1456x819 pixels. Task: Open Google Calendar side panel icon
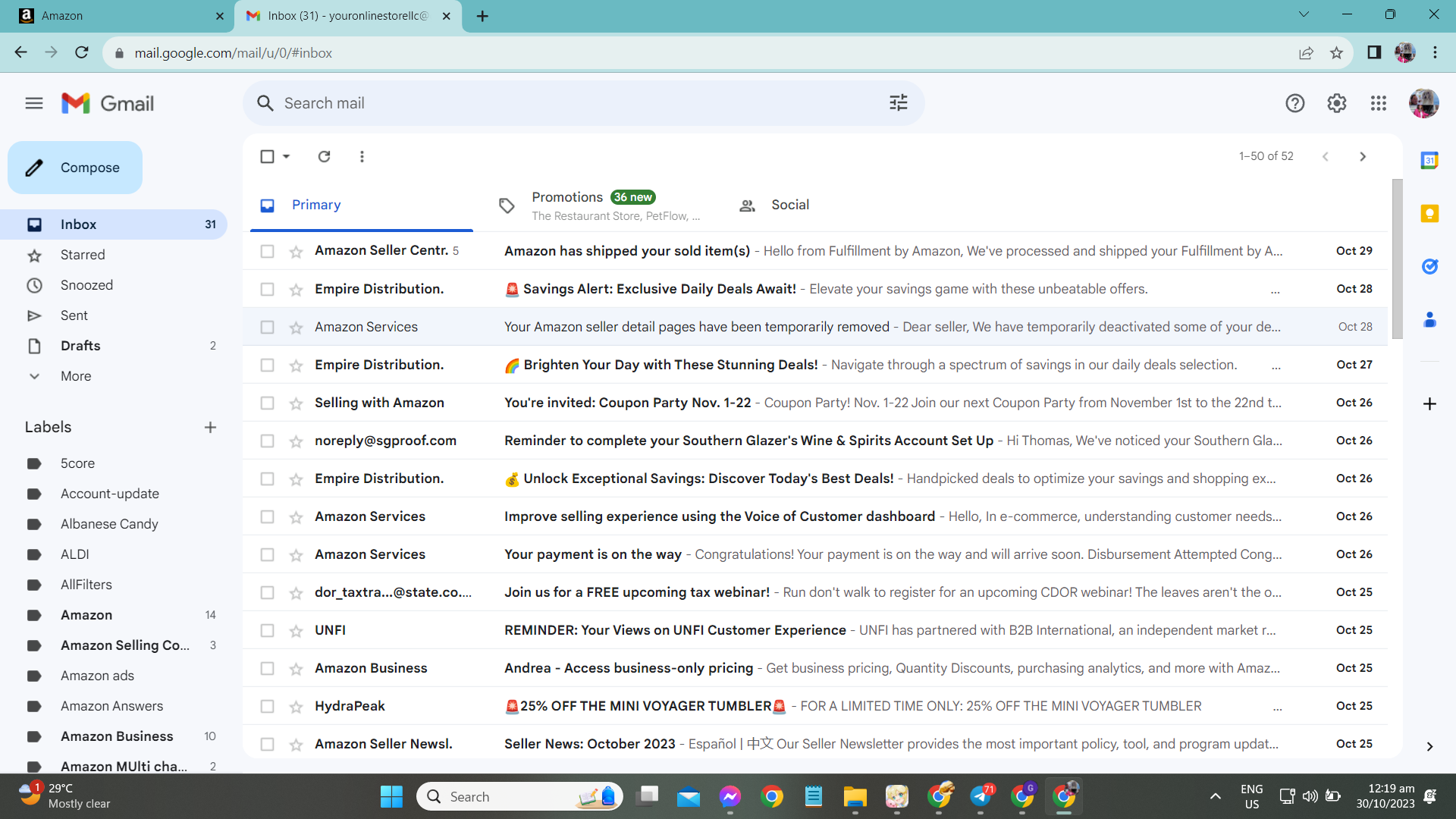pos(1429,161)
